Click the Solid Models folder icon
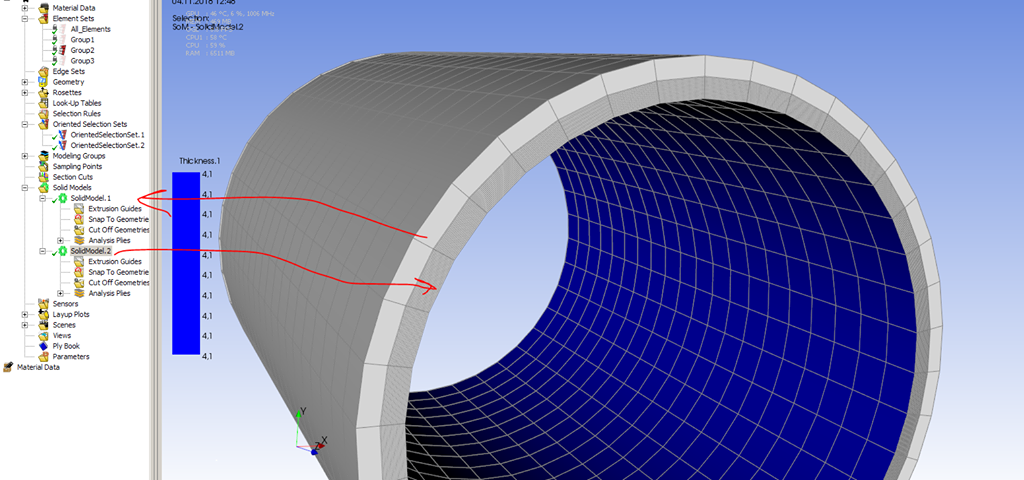Viewport: 1024px width, 480px height. tap(43, 187)
